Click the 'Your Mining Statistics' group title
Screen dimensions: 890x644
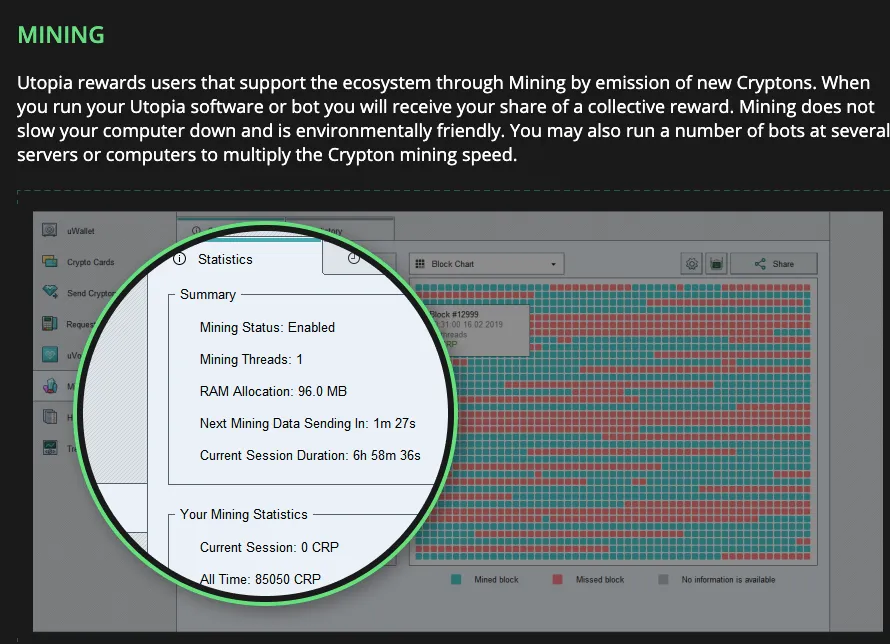[244, 514]
